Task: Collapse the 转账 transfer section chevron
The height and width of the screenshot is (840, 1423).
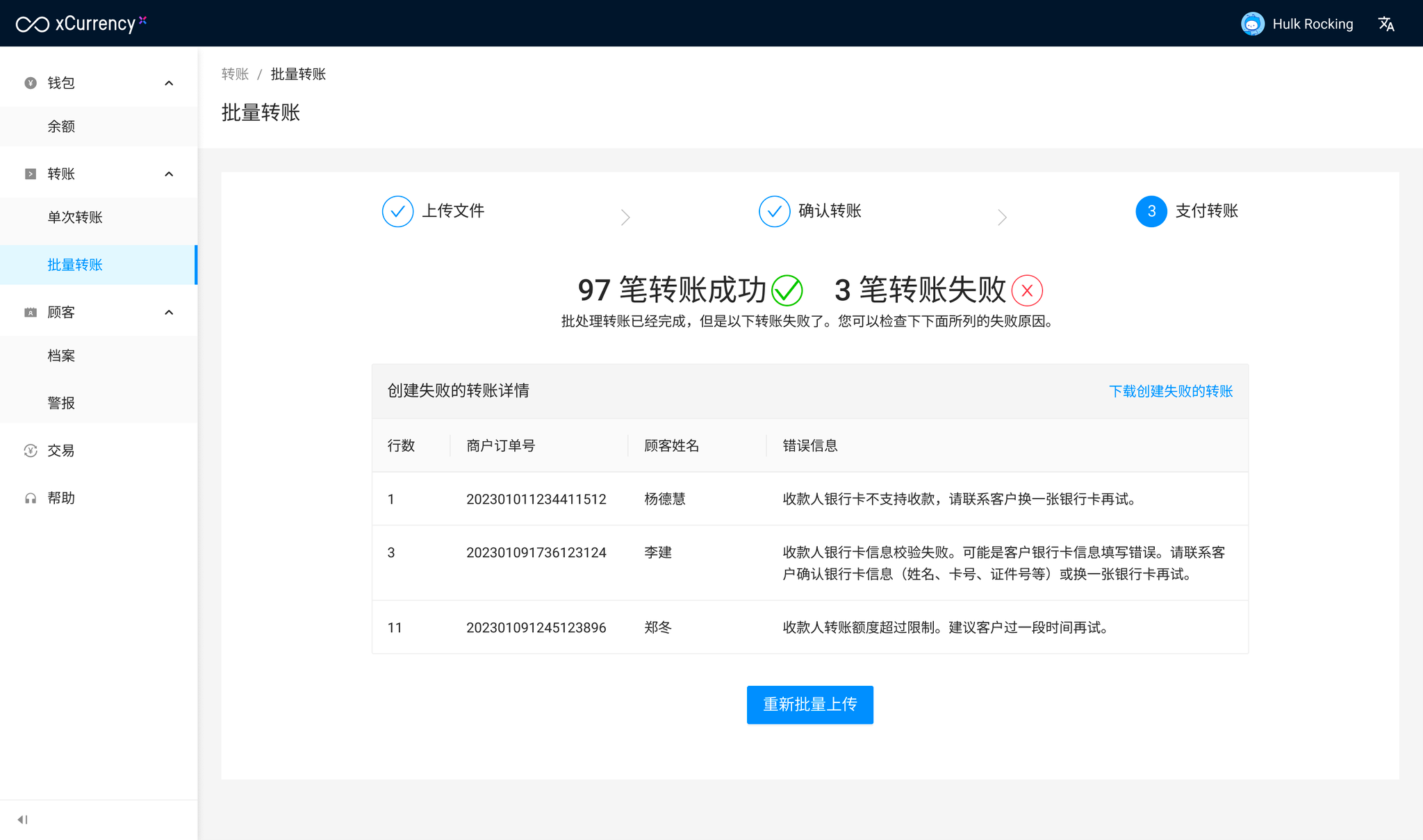Action: 169,174
